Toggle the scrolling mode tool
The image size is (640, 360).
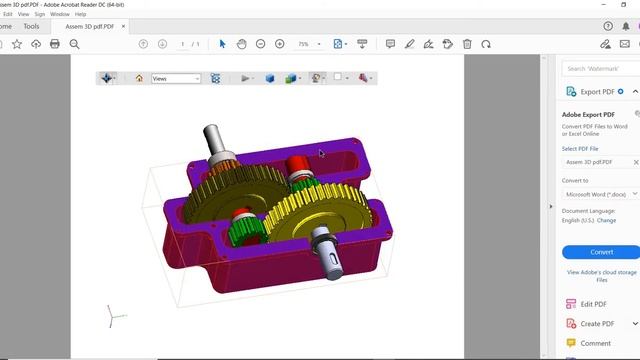point(362,44)
